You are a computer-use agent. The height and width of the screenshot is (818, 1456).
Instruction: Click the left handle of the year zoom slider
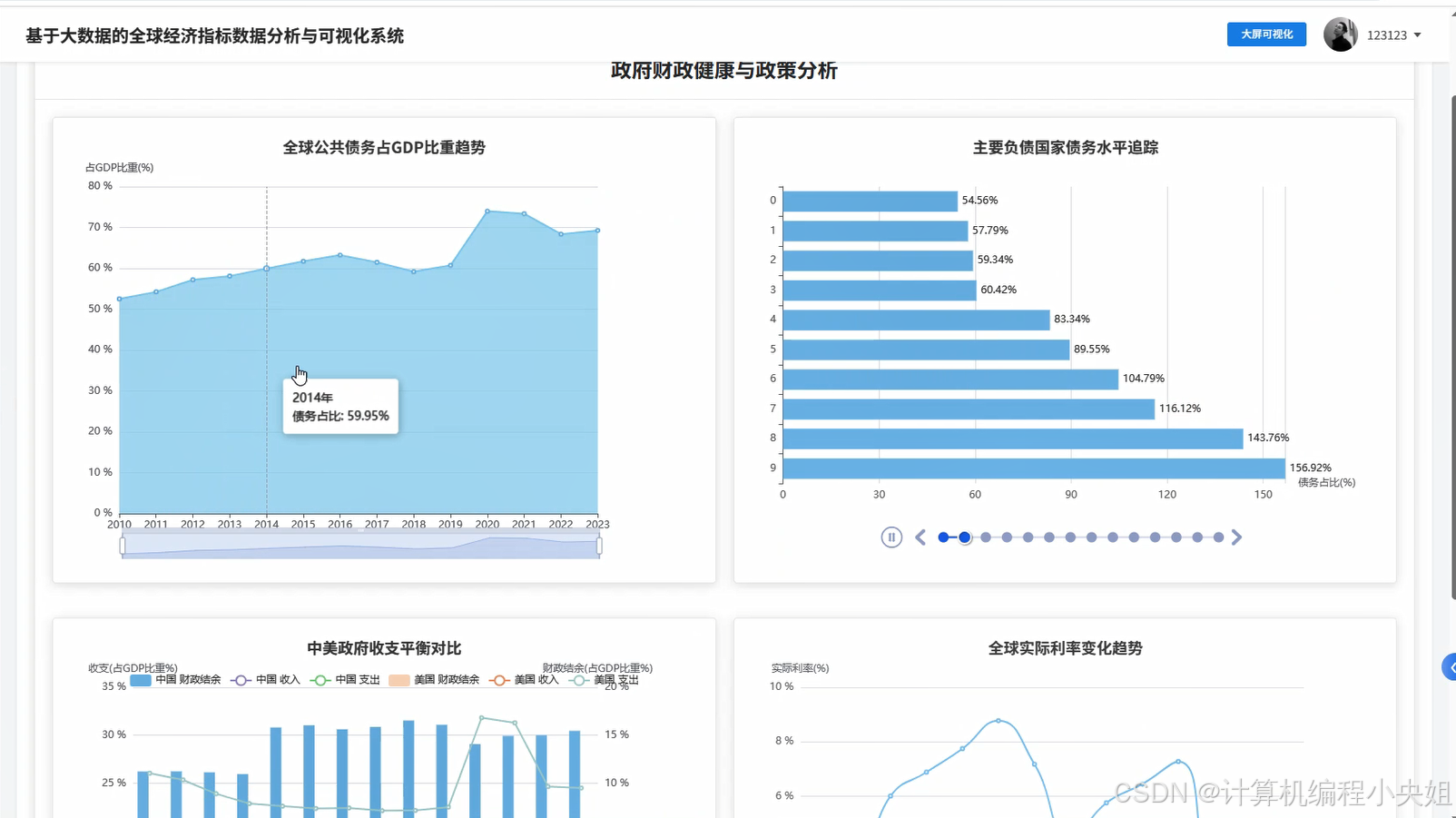pyautogui.click(x=123, y=546)
